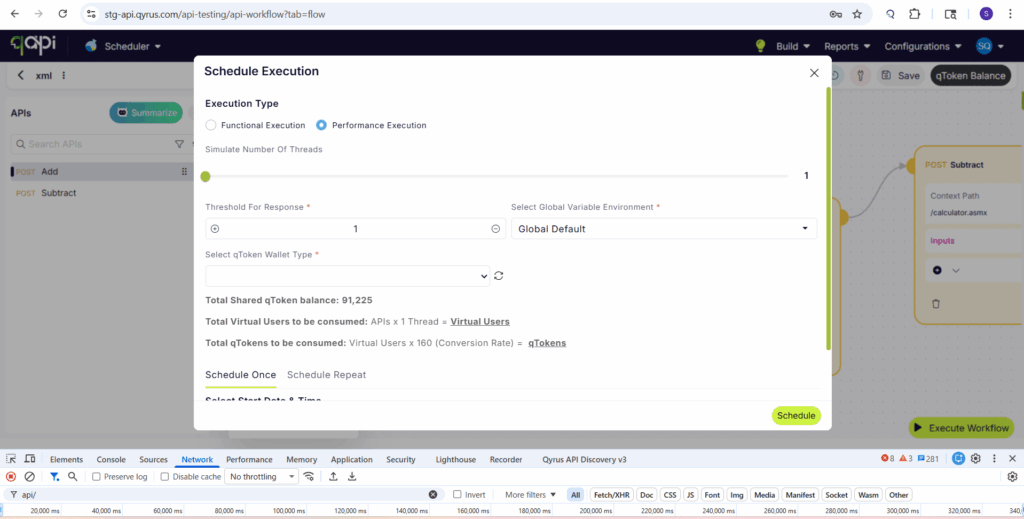Export HAR file download icon
This screenshot has height=519, width=1024.
pos(352,477)
